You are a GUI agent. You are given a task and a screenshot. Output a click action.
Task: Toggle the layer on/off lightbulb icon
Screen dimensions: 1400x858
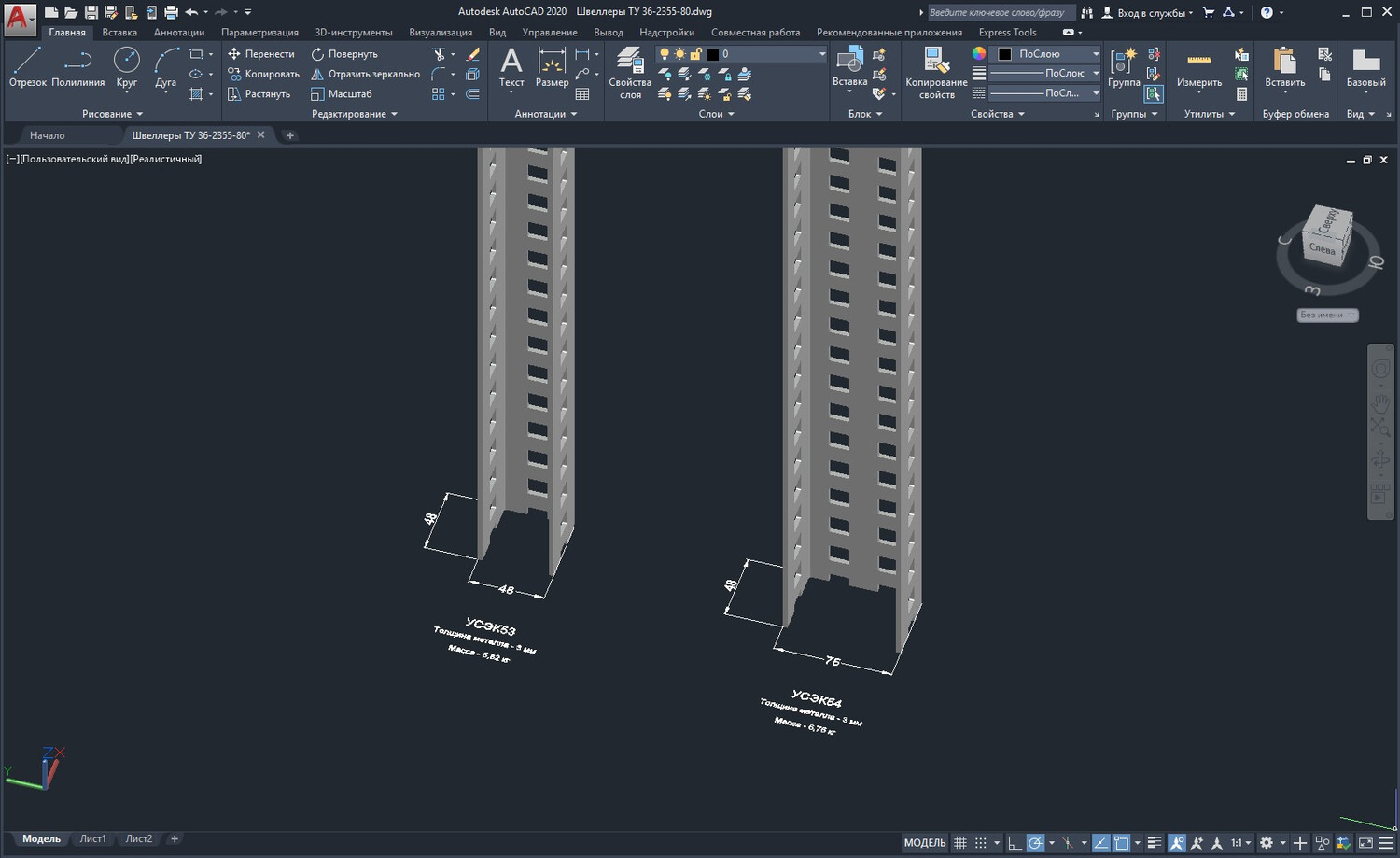665,54
